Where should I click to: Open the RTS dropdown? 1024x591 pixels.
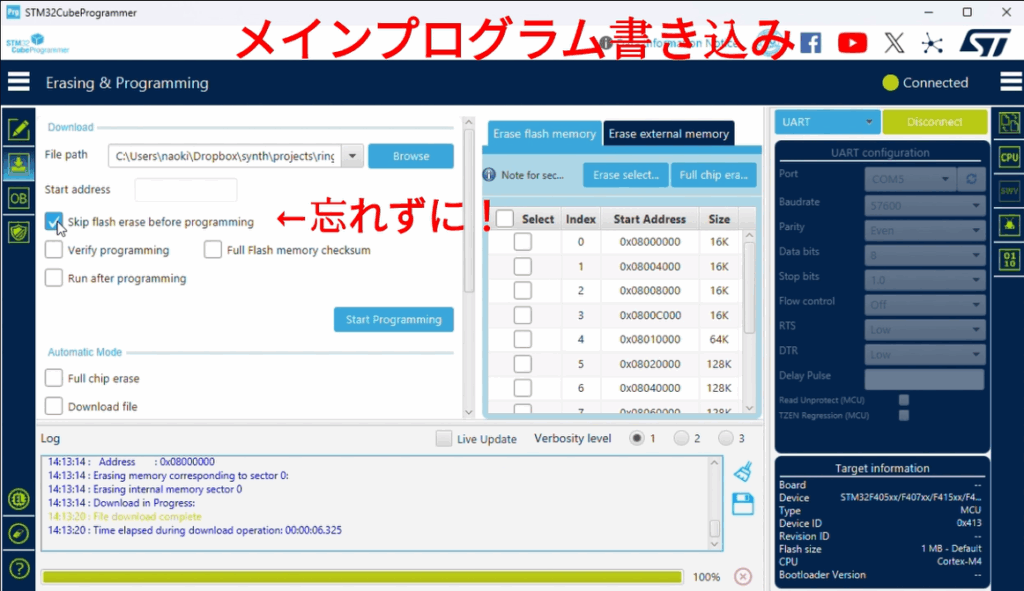point(924,330)
